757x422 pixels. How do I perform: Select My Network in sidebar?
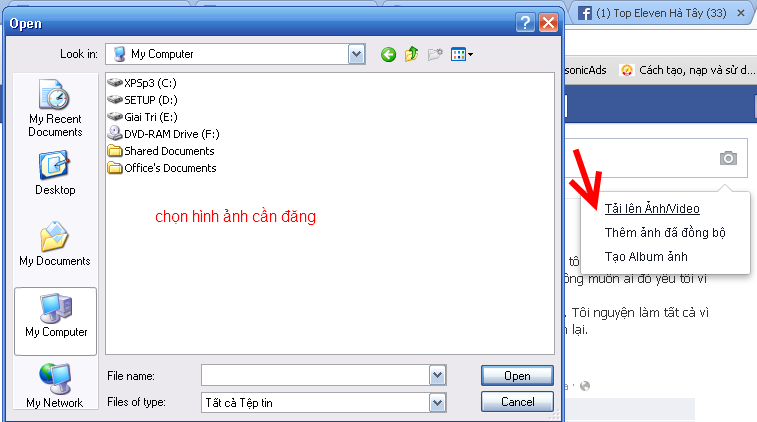pyautogui.click(x=55, y=386)
